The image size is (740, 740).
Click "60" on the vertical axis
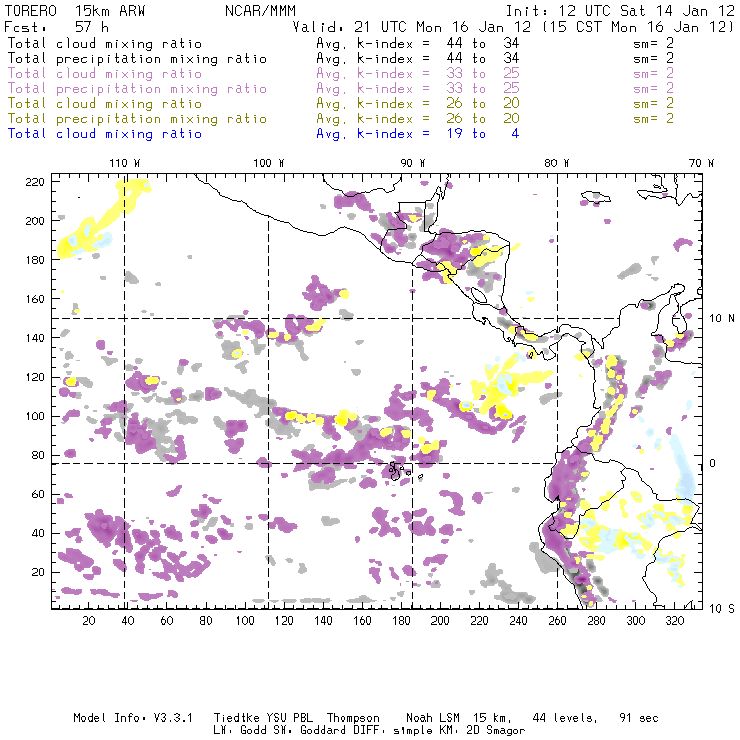coord(38,494)
